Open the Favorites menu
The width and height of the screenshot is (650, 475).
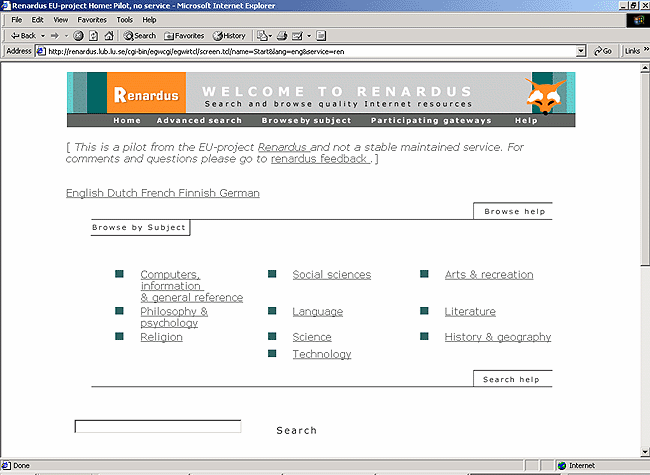click(92, 20)
